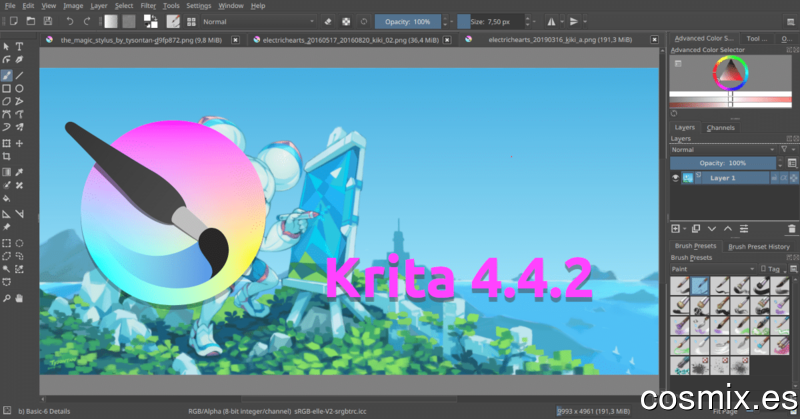Adjust the brush Opacity slider in toolbar
Viewport: 800px width, 419px height.
click(408, 21)
